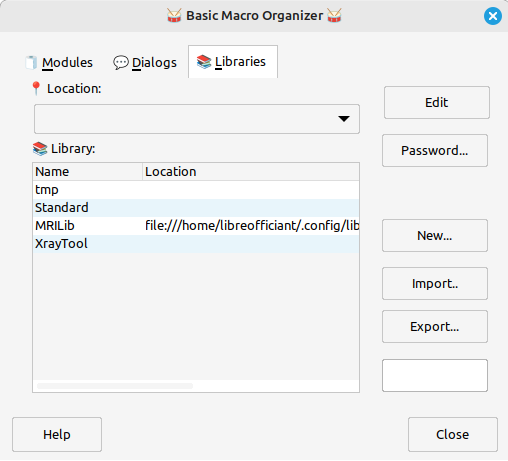Open the Password... dialog button
508x461 pixels.
click(x=435, y=151)
